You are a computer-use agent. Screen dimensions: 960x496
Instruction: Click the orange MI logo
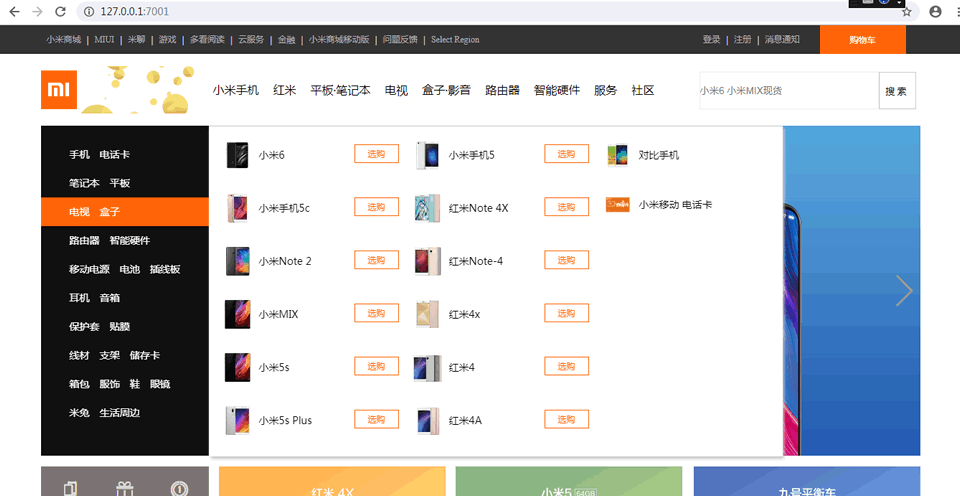coord(59,90)
